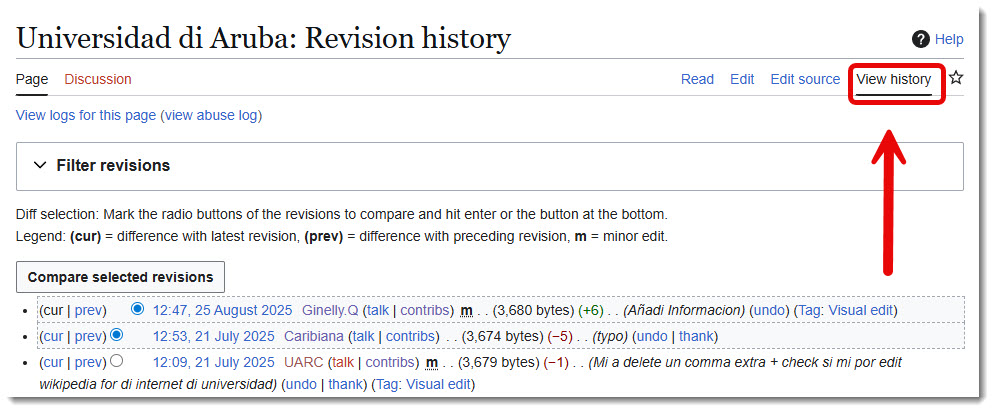Click the watchlist star icon
The height and width of the screenshot is (412, 994).
(956, 78)
